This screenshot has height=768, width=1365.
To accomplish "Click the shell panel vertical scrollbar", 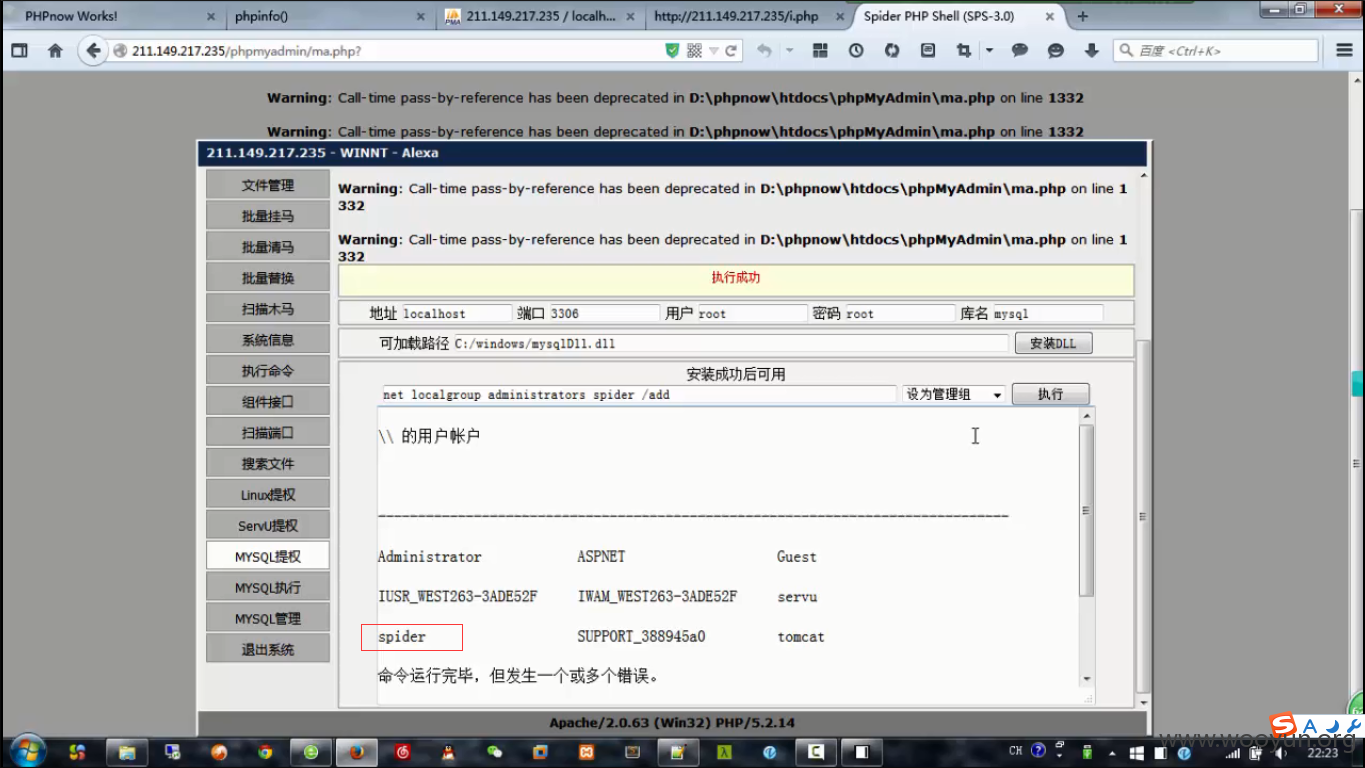I will (x=1141, y=517).
